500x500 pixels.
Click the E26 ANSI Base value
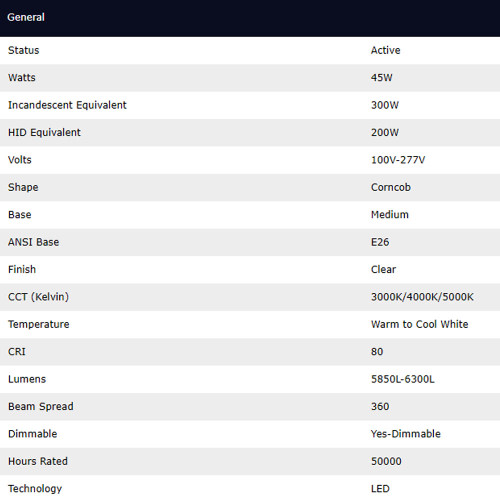[x=380, y=242]
